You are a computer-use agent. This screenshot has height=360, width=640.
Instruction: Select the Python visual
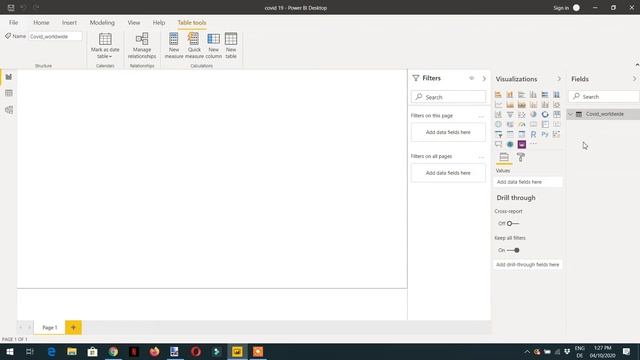pyautogui.click(x=545, y=134)
